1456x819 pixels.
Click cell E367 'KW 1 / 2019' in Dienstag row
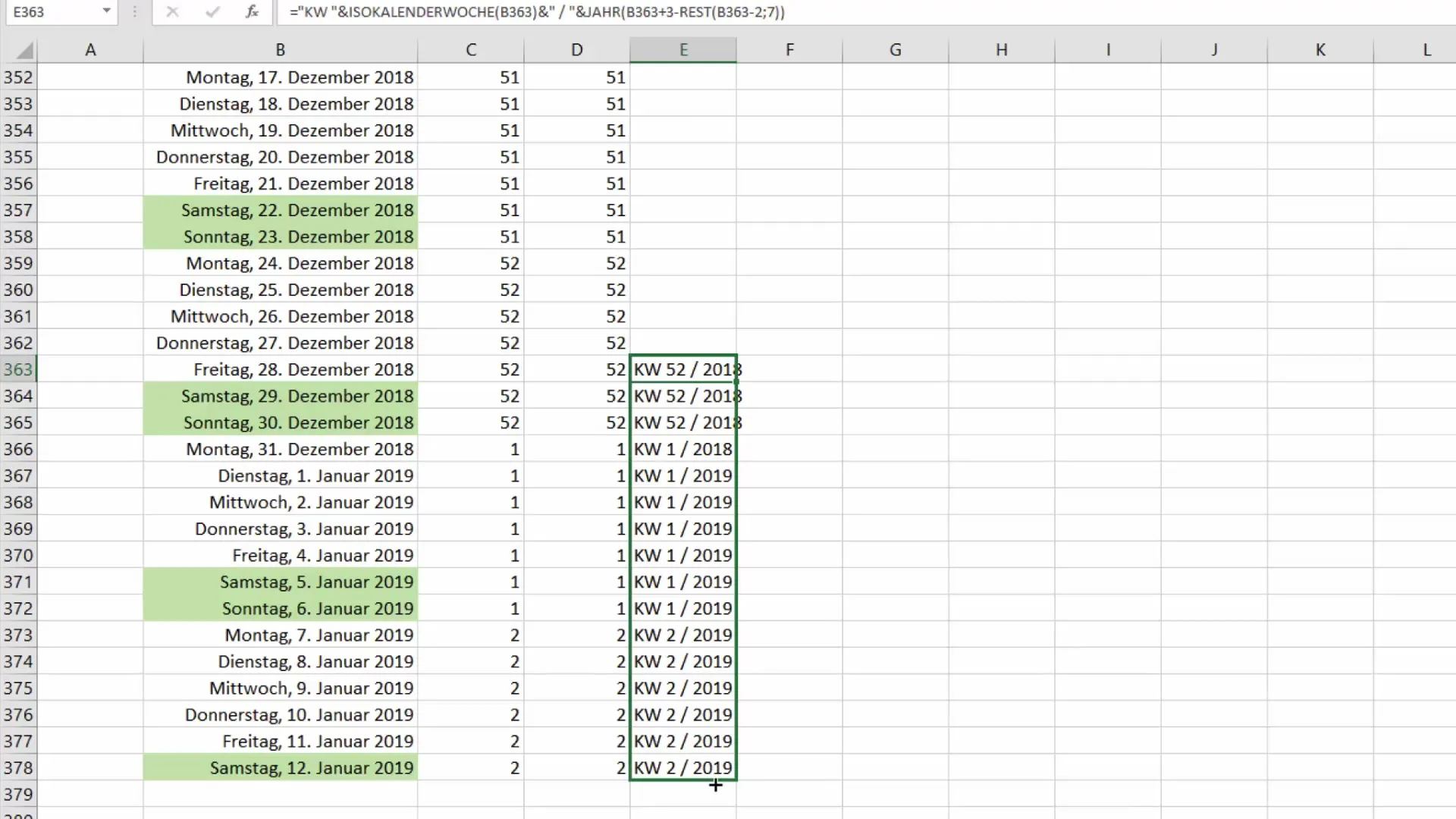683,475
